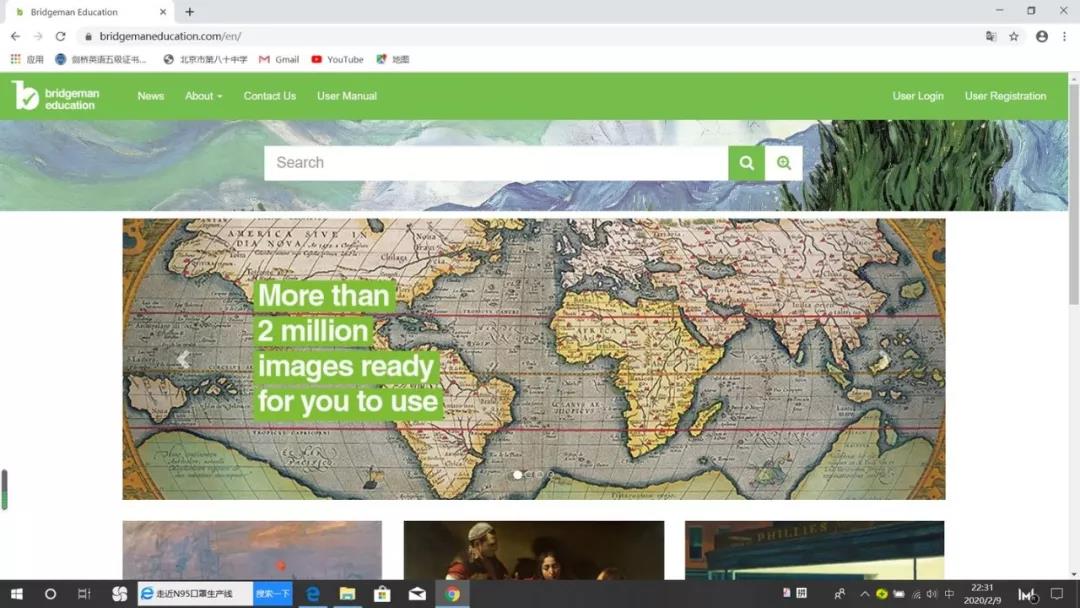Click the User Registration link
This screenshot has width=1080, height=608.
click(x=1005, y=96)
